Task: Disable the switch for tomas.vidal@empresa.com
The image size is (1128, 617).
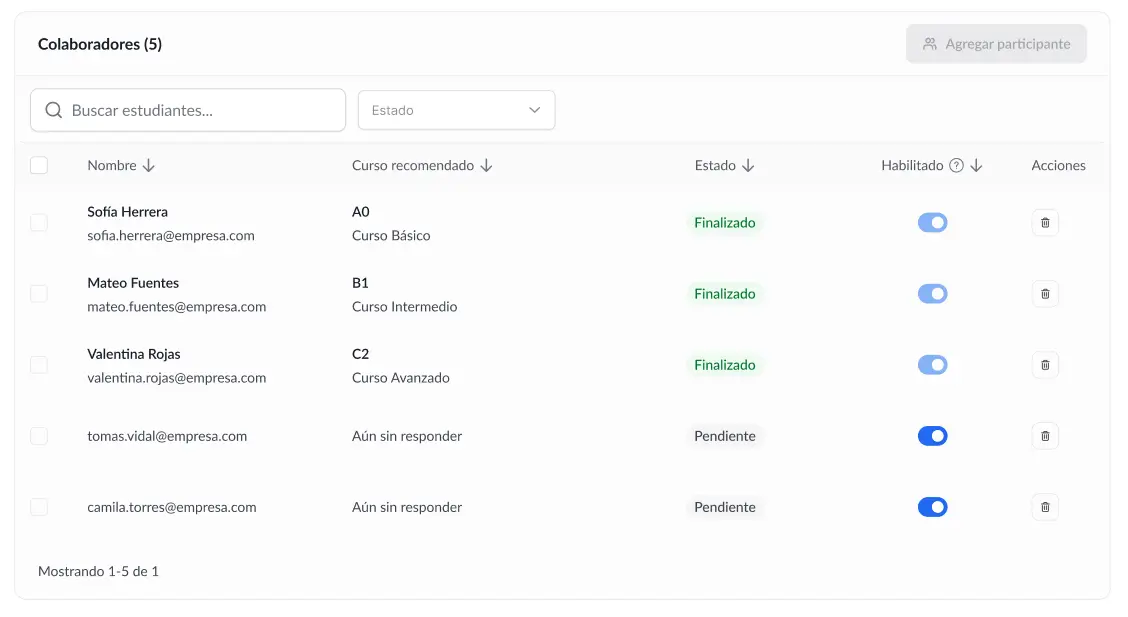Action: tap(932, 437)
